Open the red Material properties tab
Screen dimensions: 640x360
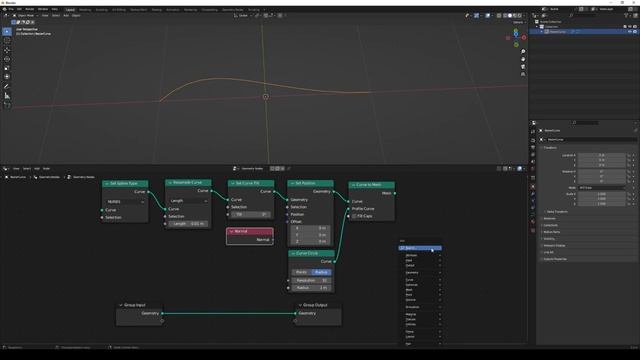coord(533,222)
